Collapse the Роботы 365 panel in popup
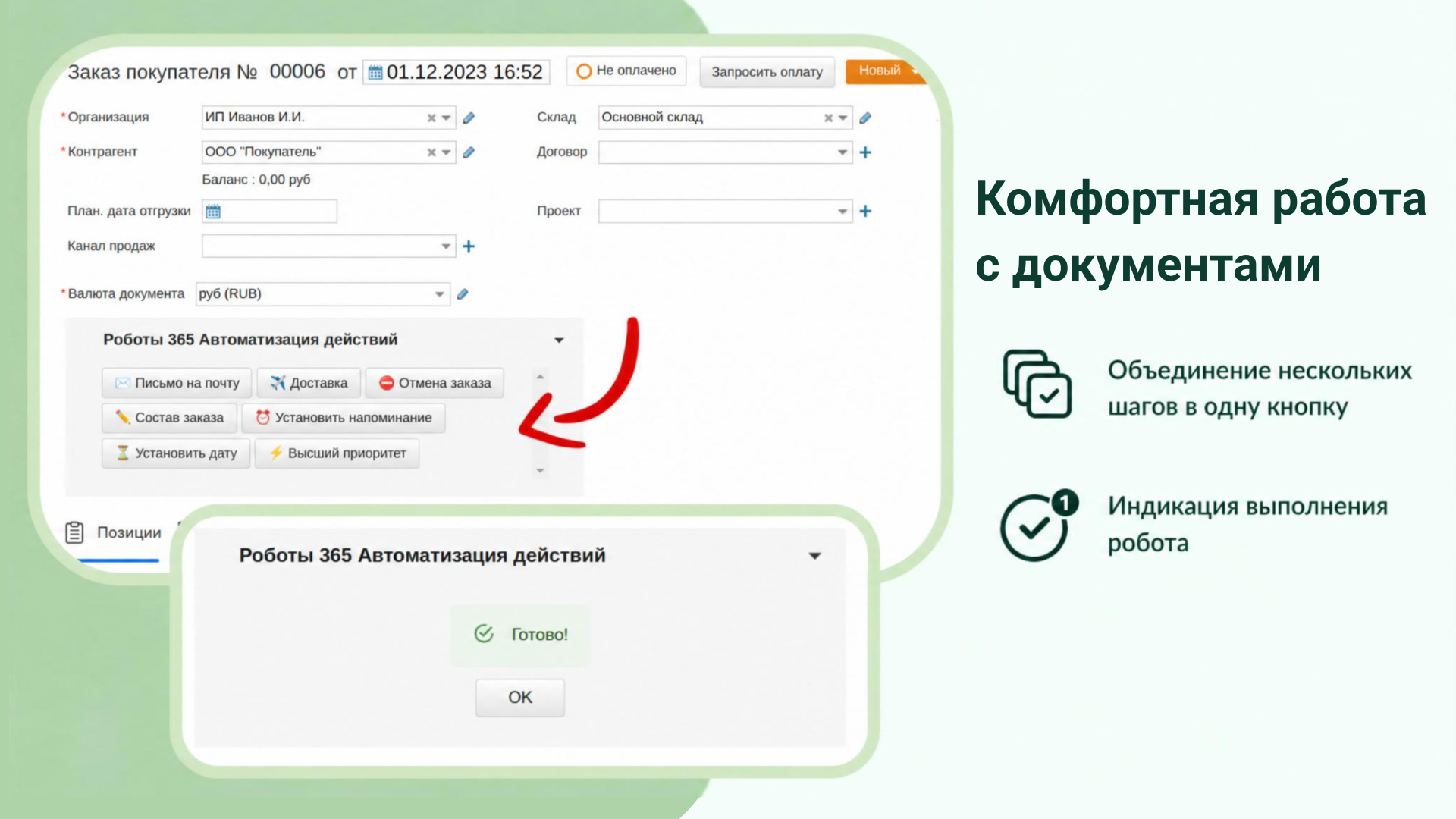1456x819 pixels. point(815,556)
